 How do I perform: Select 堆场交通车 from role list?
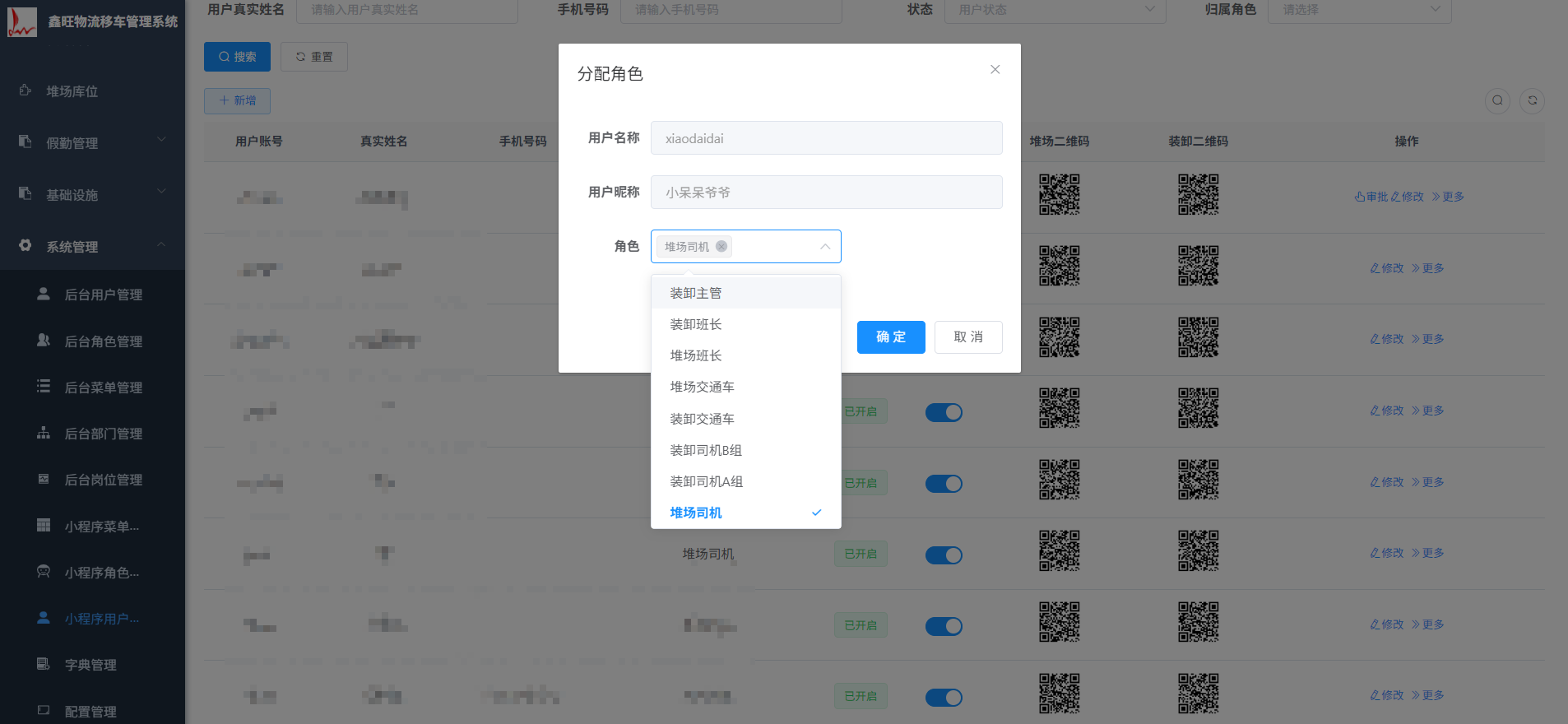click(x=746, y=387)
